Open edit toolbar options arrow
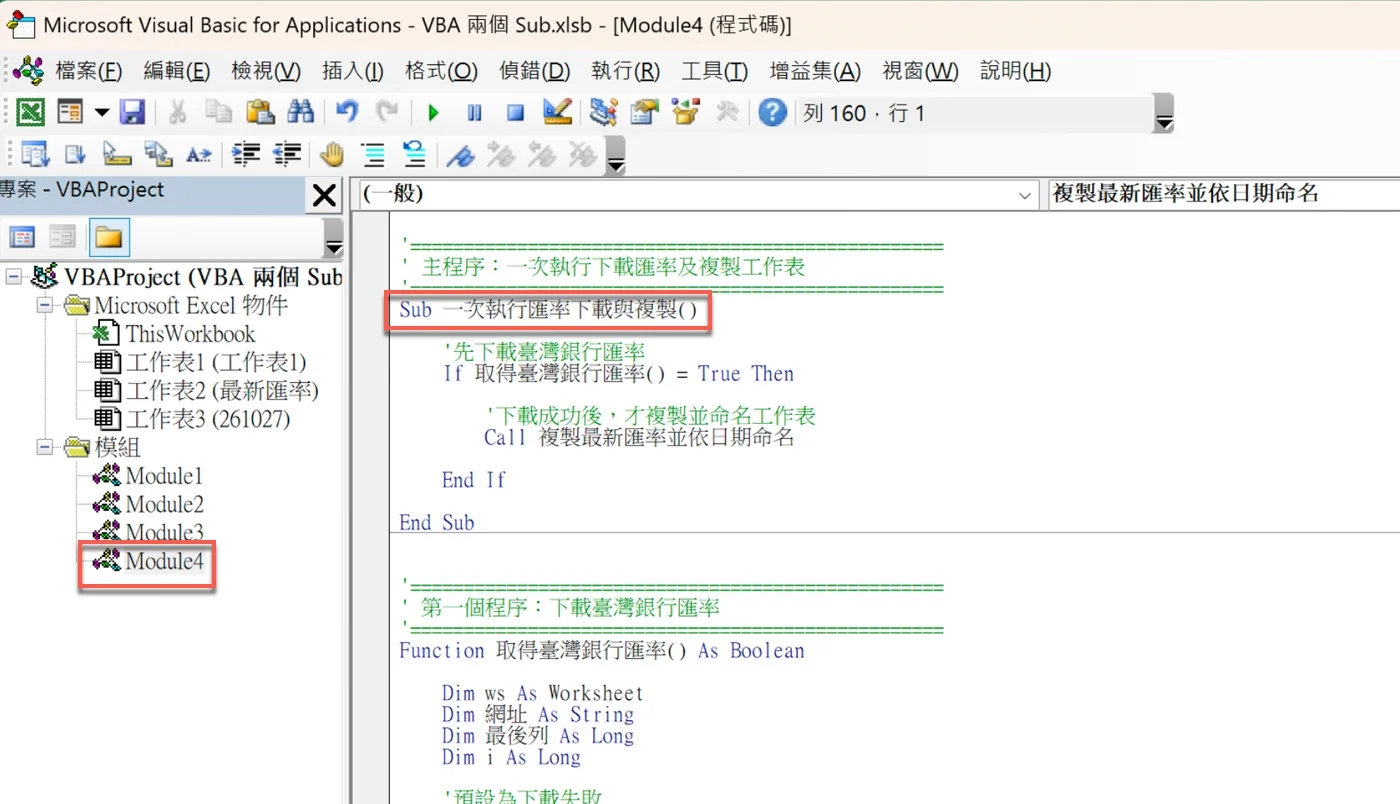Image resolution: width=1400 pixels, height=804 pixels. tap(617, 156)
